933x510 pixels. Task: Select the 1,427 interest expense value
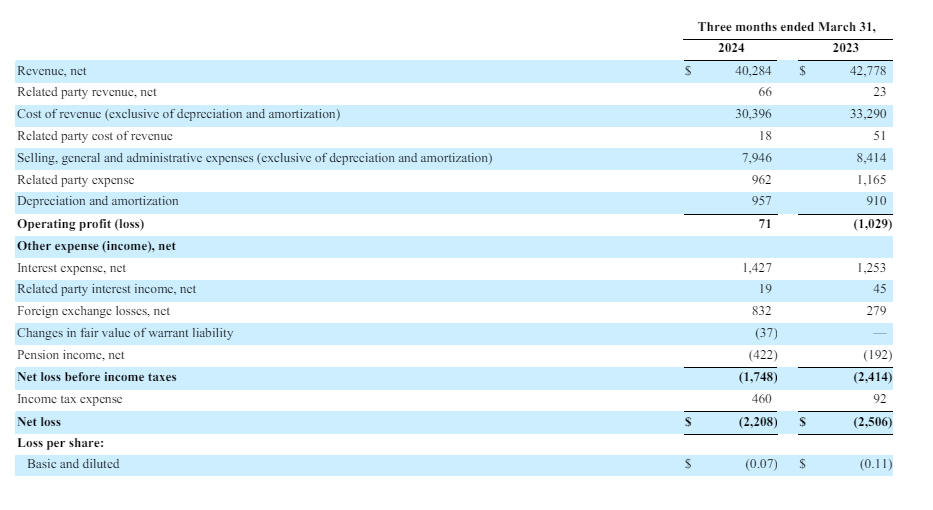pos(757,268)
